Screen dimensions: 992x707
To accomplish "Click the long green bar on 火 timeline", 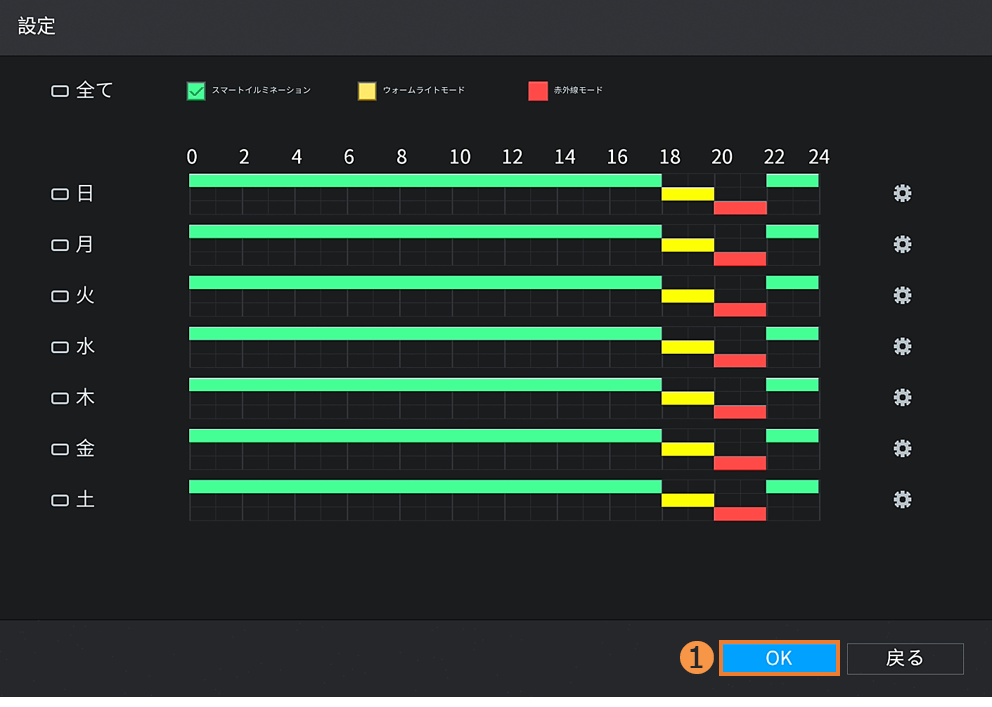I will point(425,282).
